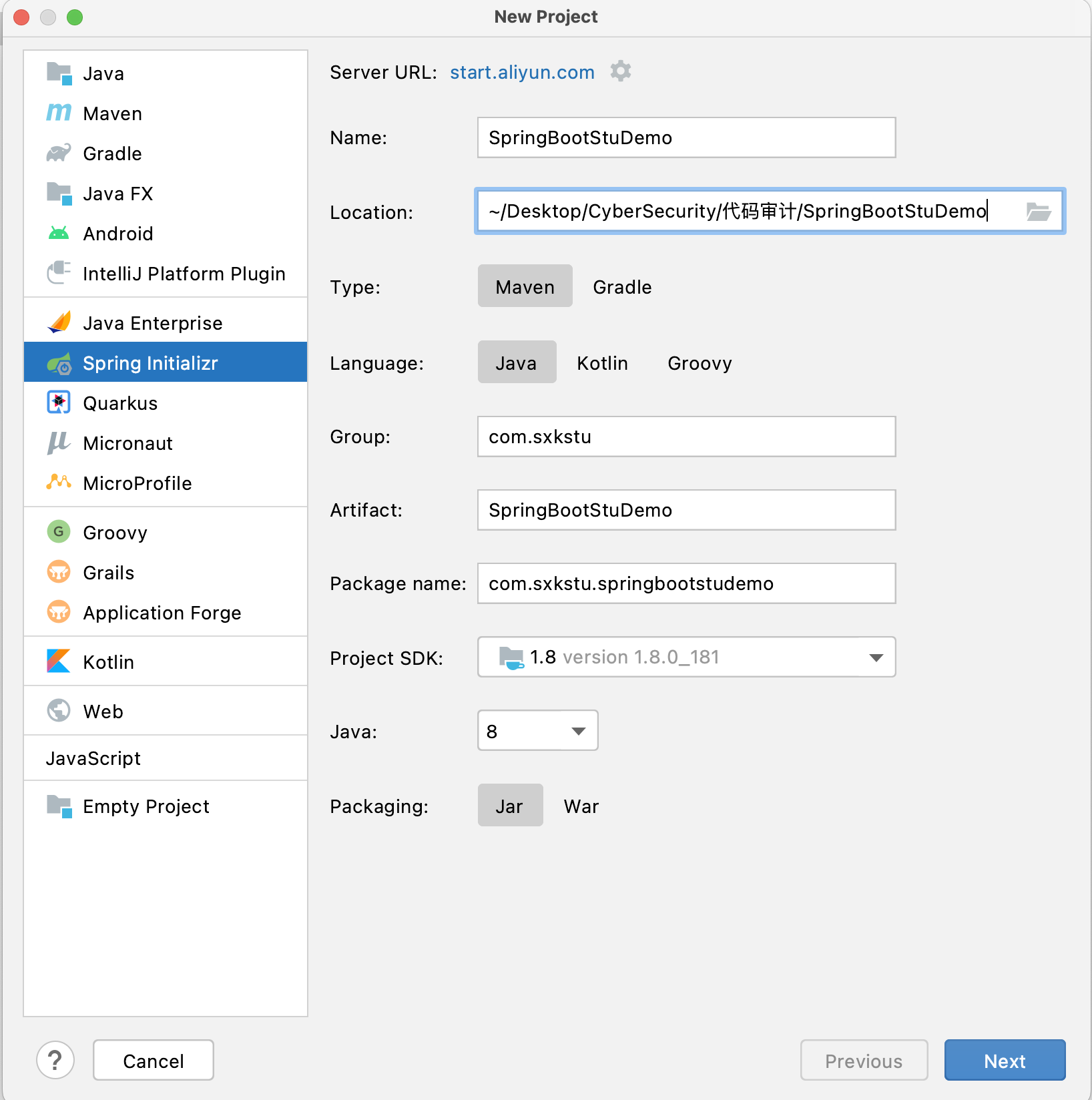
Task: Select the Kotlin logo icon in sidebar
Action: click(x=59, y=661)
